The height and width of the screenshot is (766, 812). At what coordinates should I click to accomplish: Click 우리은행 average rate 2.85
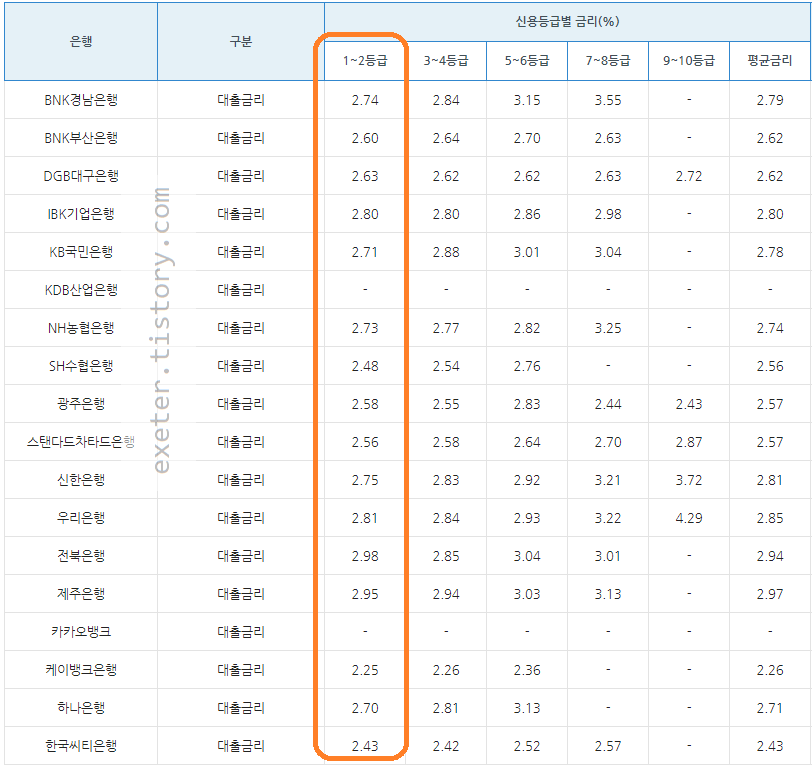click(770, 518)
